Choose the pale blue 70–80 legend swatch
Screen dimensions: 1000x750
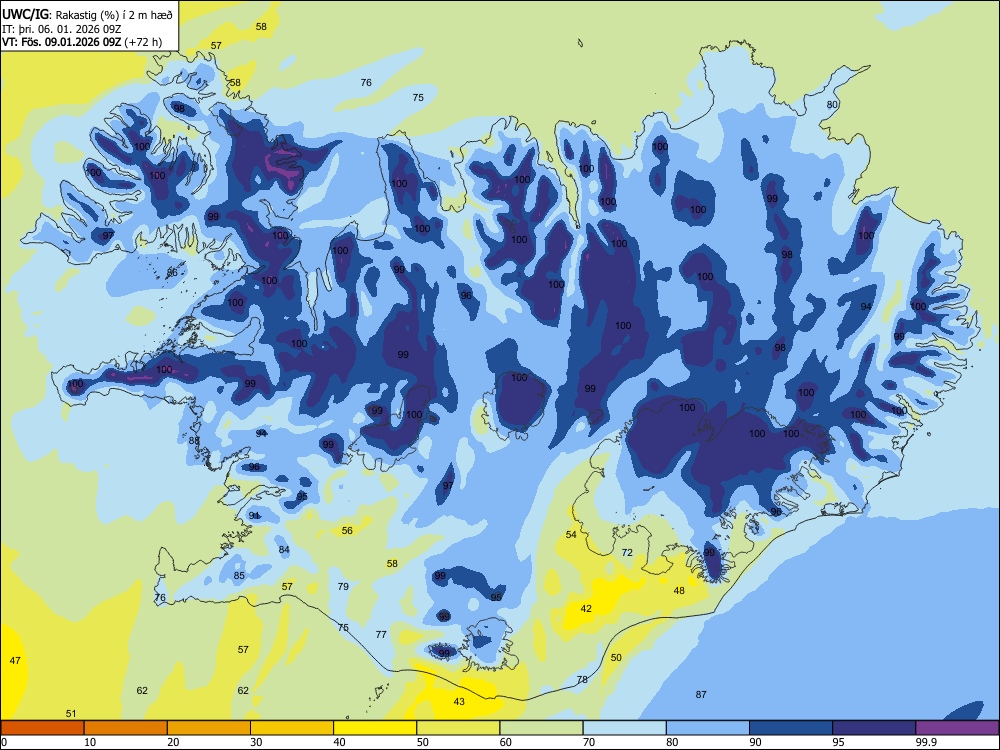tap(624, 728)
